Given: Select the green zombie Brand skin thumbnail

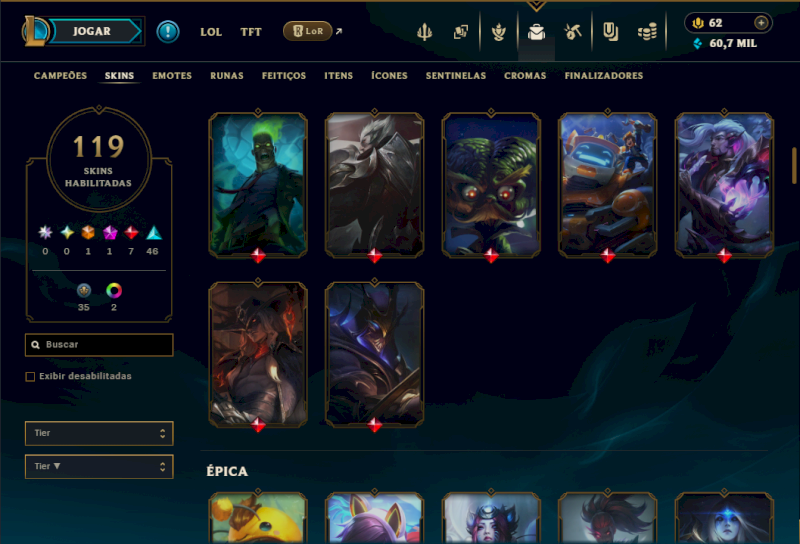Looking at the screenshot, I should (x=258, y=184).
